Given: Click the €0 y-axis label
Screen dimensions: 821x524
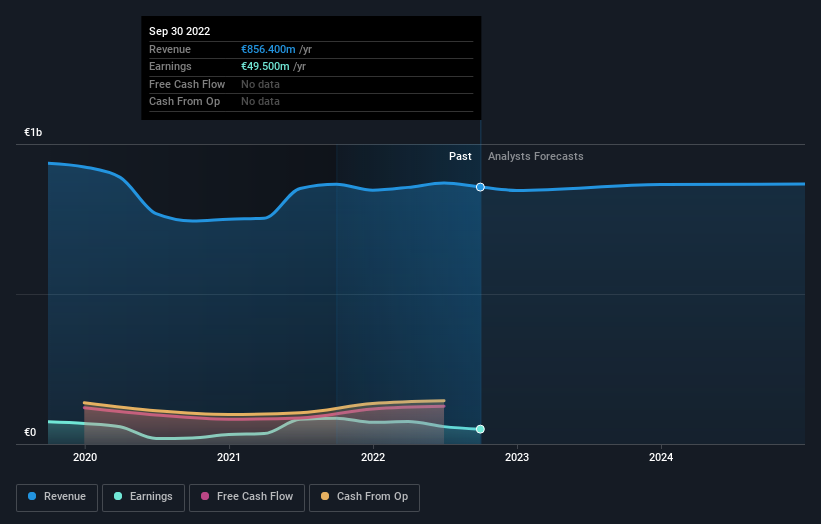Looking at the screenshot, I should (30, 432).
